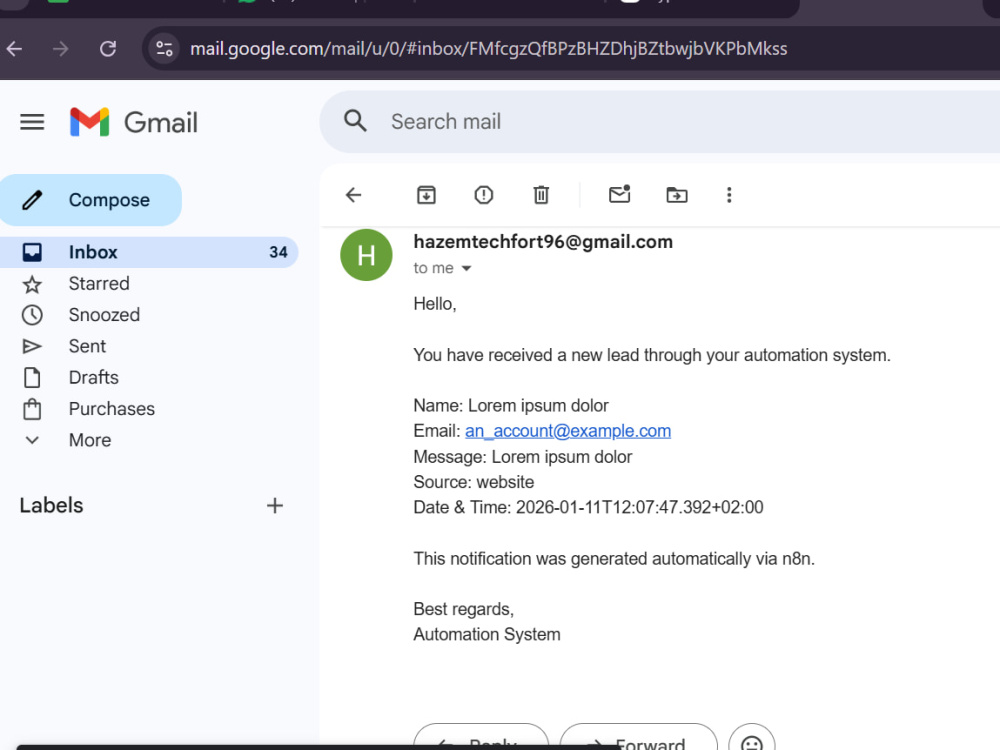Click the Date & Time line

tap(588, 508)
